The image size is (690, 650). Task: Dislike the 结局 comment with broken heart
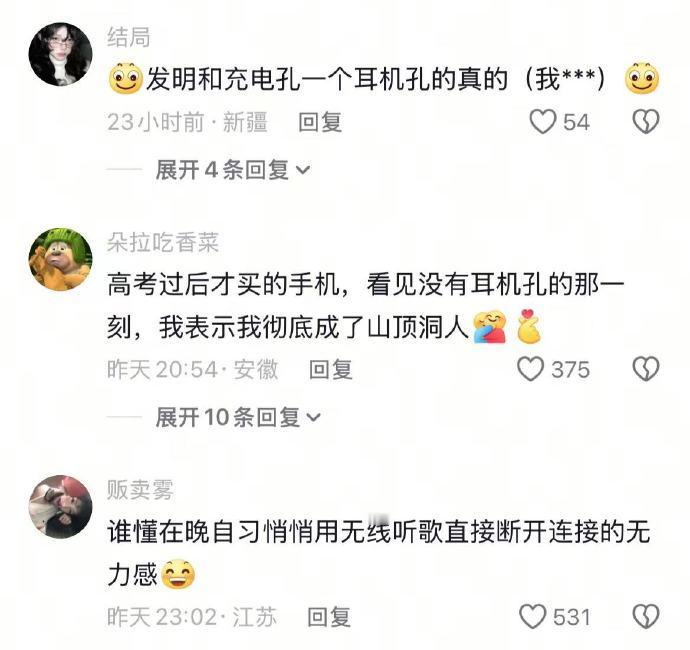pyautogui.click(x=646, y=121)
